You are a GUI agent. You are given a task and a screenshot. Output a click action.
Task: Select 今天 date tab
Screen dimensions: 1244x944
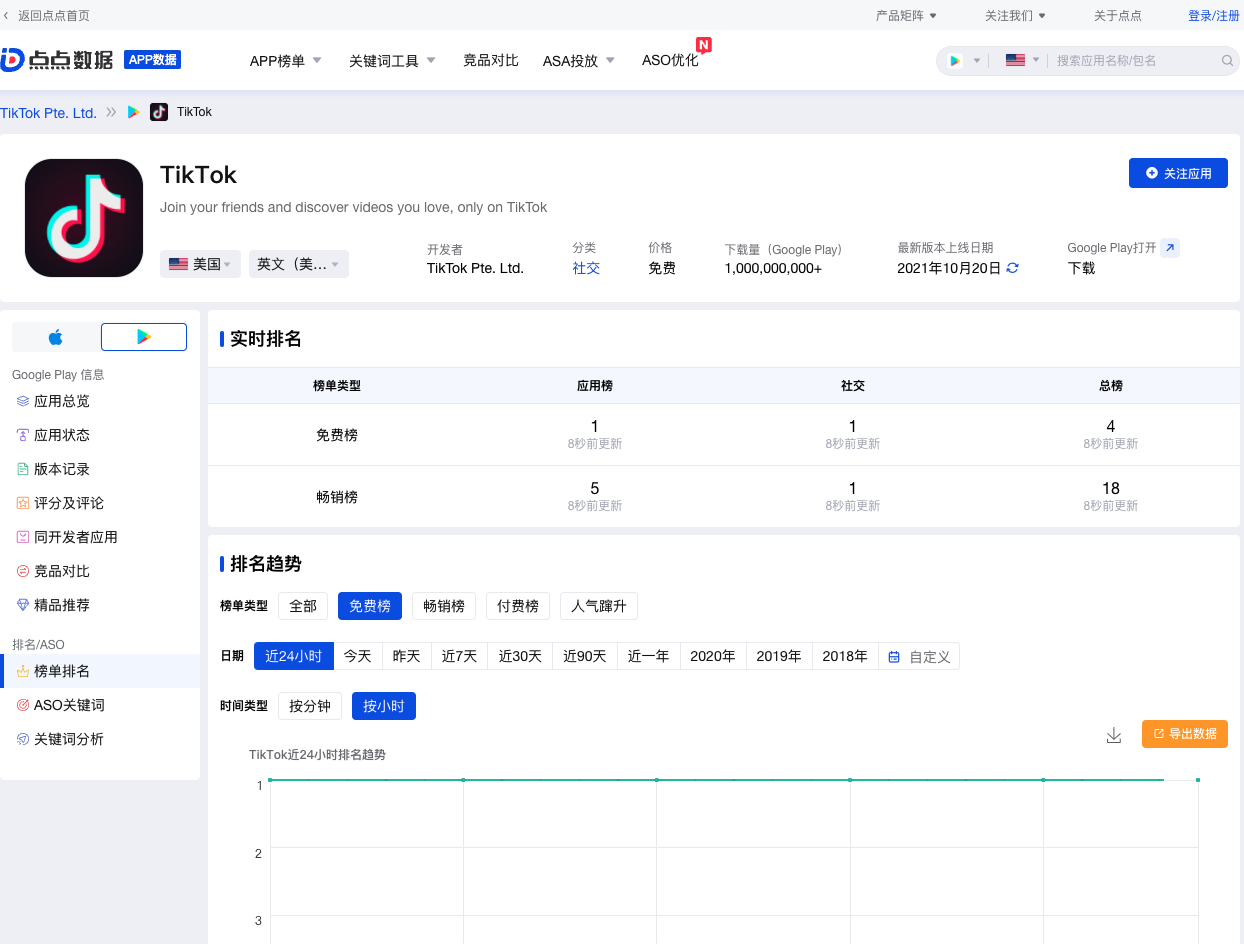pos(358,656)
